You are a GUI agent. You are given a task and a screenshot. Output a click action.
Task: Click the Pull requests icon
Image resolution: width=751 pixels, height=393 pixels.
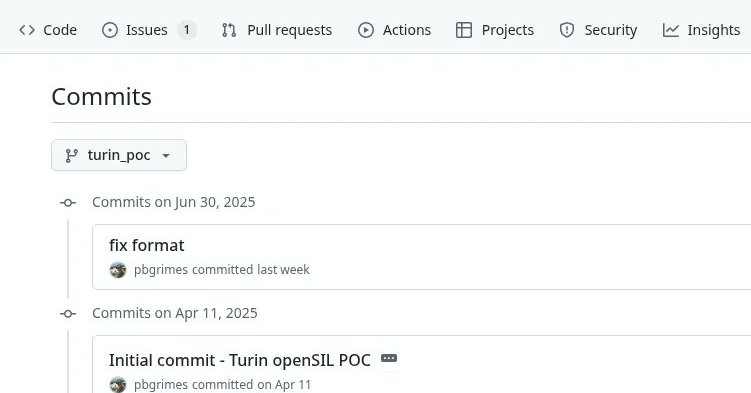pos(229,30)
